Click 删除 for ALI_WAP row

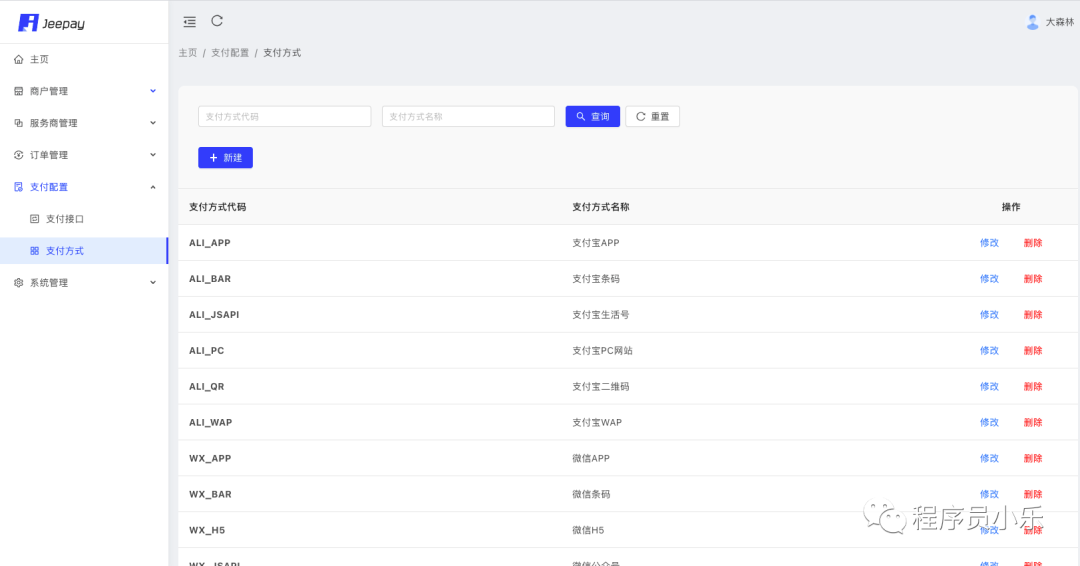coord(1032,422)
